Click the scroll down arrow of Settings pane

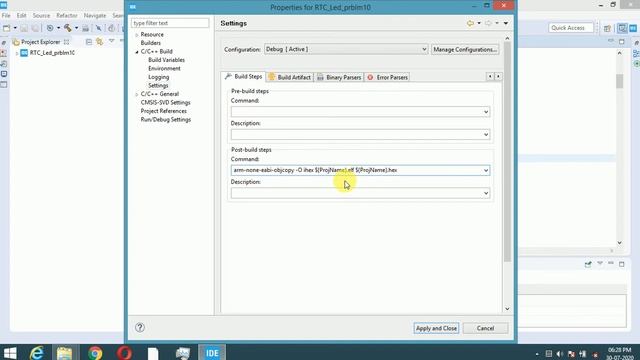tap(507, 309)
